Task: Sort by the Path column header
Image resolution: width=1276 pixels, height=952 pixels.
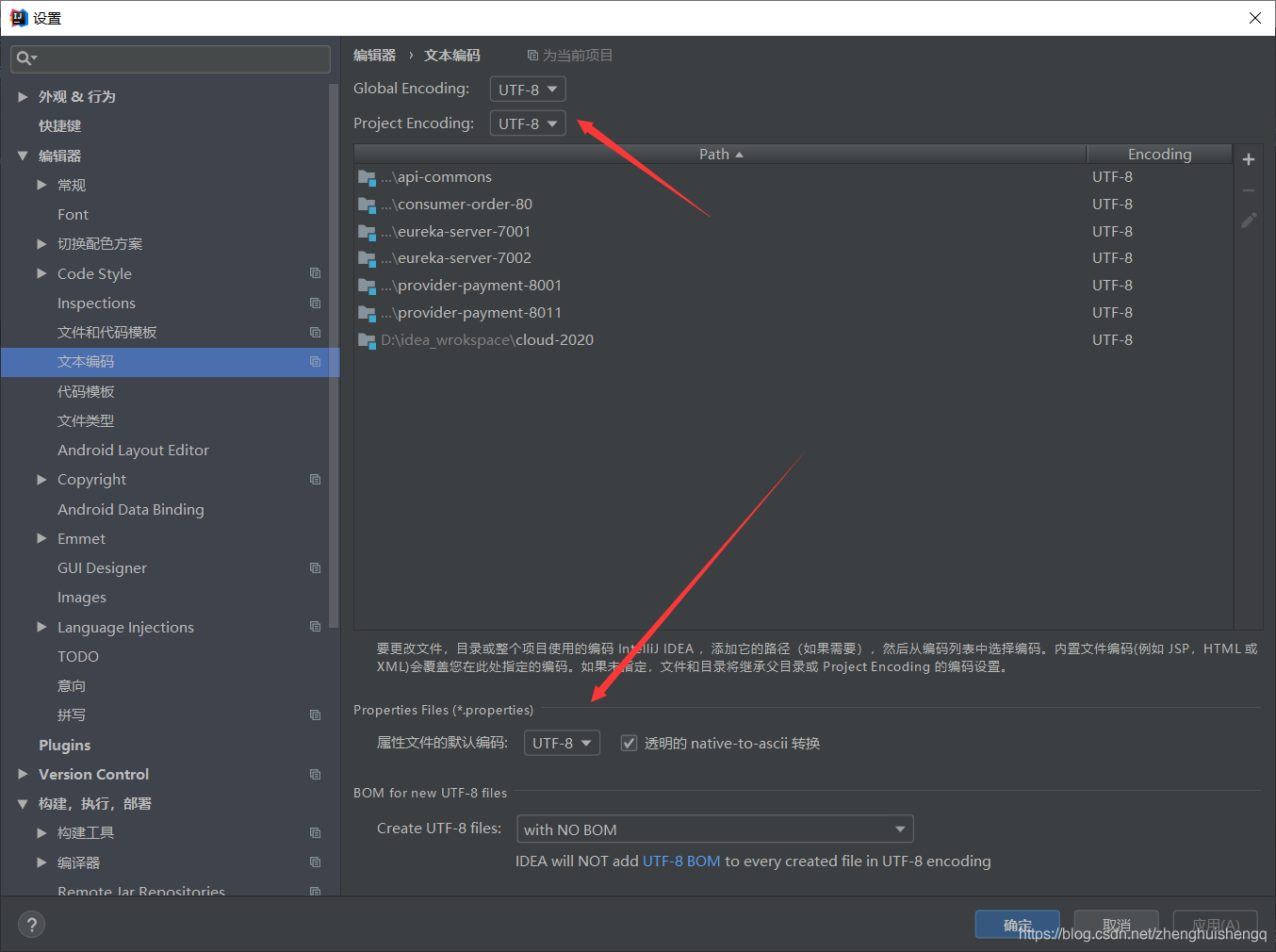Action: click(x=720, y=154)
